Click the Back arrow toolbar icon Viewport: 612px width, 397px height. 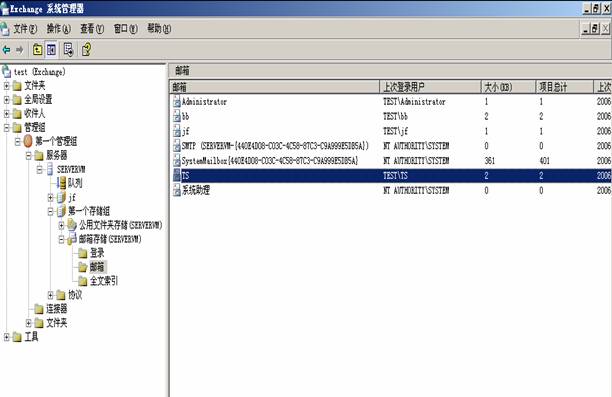click(7, 50)
